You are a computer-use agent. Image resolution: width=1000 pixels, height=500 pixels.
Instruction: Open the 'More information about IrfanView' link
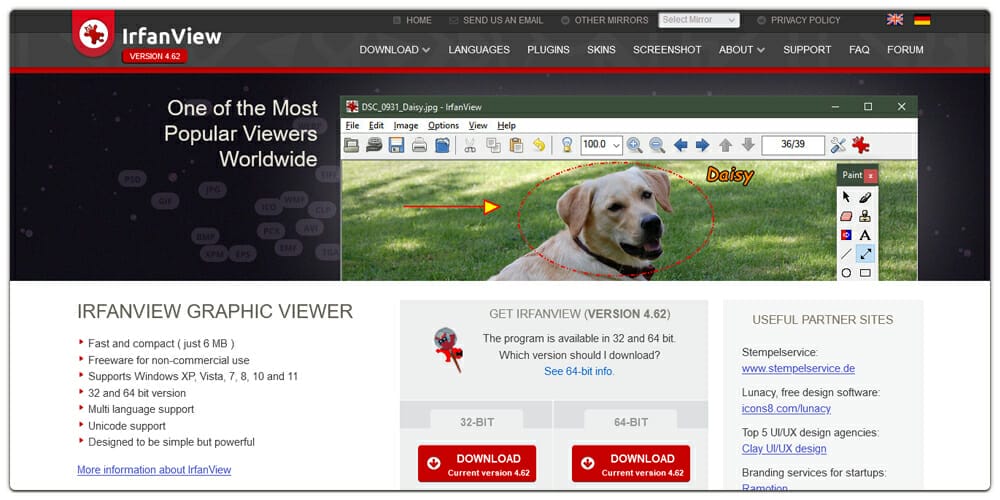(x=154, y=470)
